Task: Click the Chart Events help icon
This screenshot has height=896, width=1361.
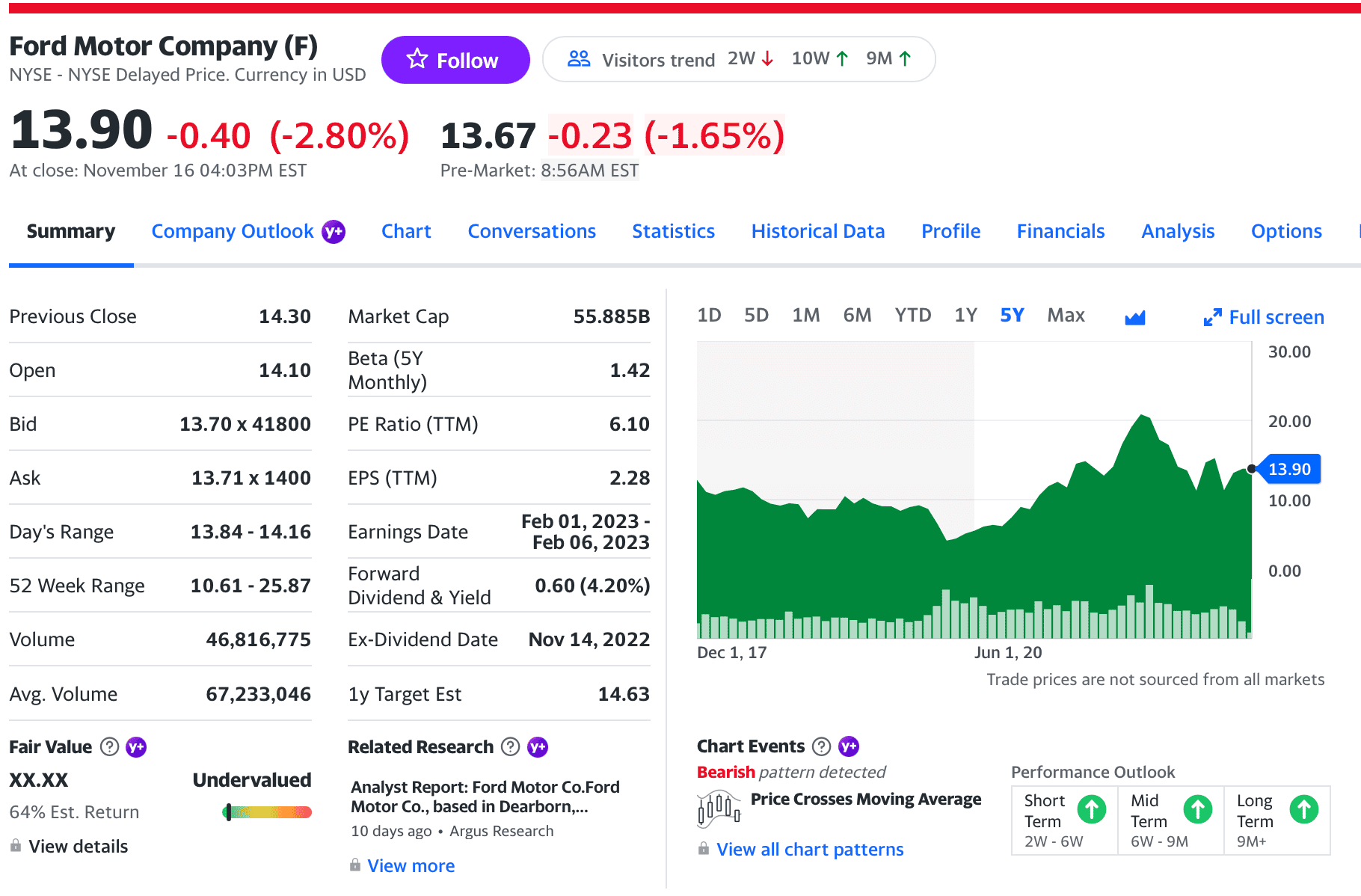Action: coord(821,746)
